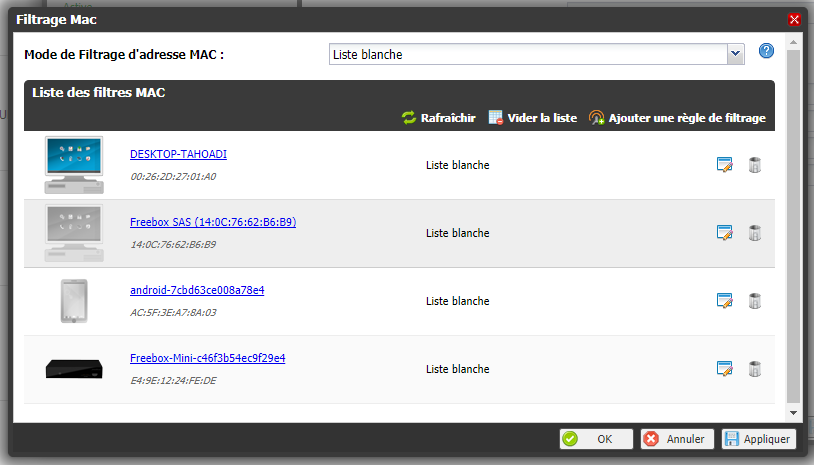Click Liste blanche in android row
Image resolution: width=814 pixels, height=465 pixels.
pos(458,301)
